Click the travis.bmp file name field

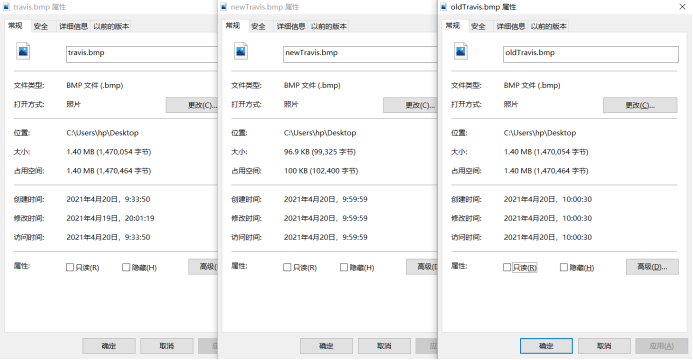click(141, 54)
